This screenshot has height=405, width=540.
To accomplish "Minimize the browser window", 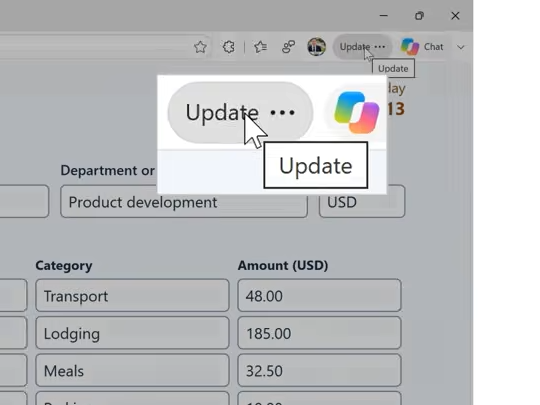I will [384, 15].
